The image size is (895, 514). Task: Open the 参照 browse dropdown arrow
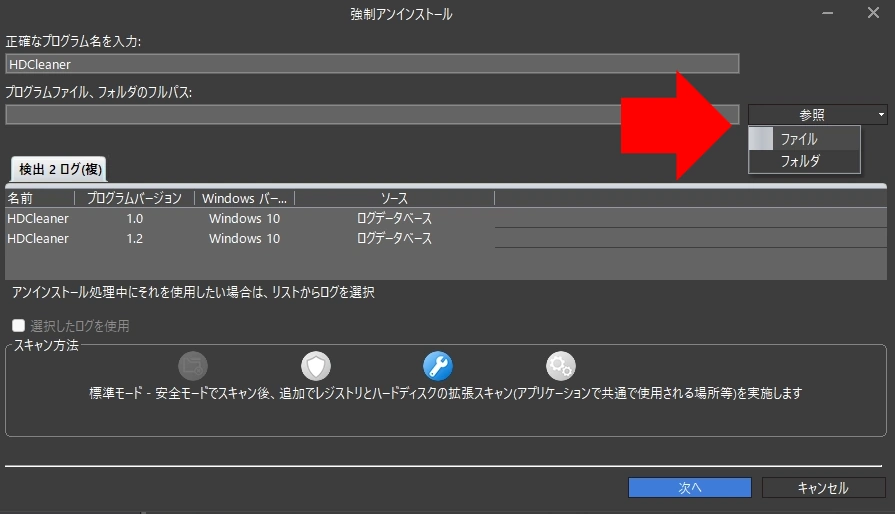881,115
